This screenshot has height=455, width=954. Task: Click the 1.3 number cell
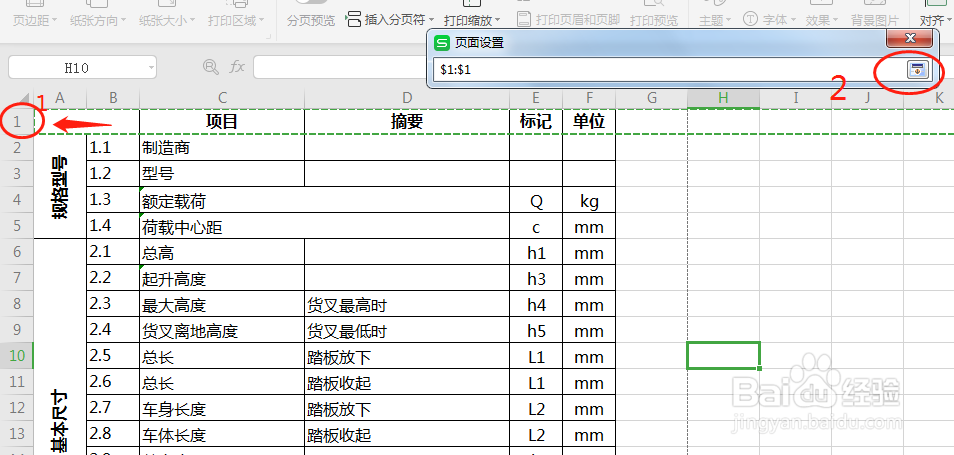pos(113,200)
